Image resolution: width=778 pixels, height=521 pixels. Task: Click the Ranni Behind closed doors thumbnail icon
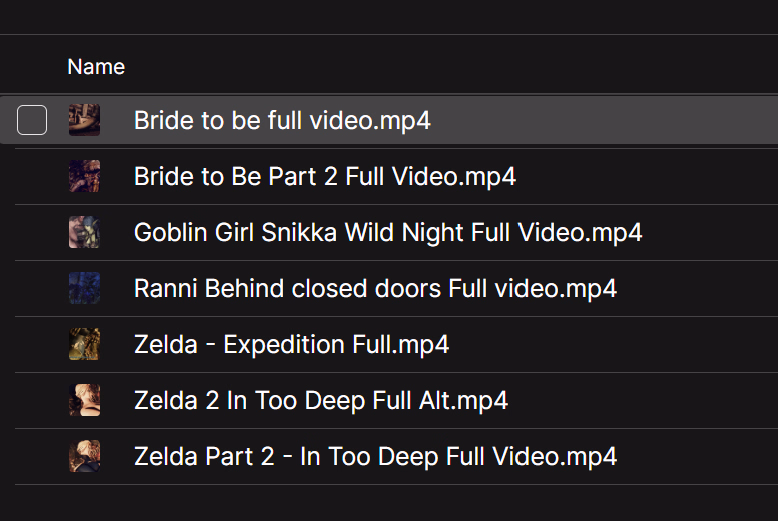pyautogui.click(x=84, y=289)
